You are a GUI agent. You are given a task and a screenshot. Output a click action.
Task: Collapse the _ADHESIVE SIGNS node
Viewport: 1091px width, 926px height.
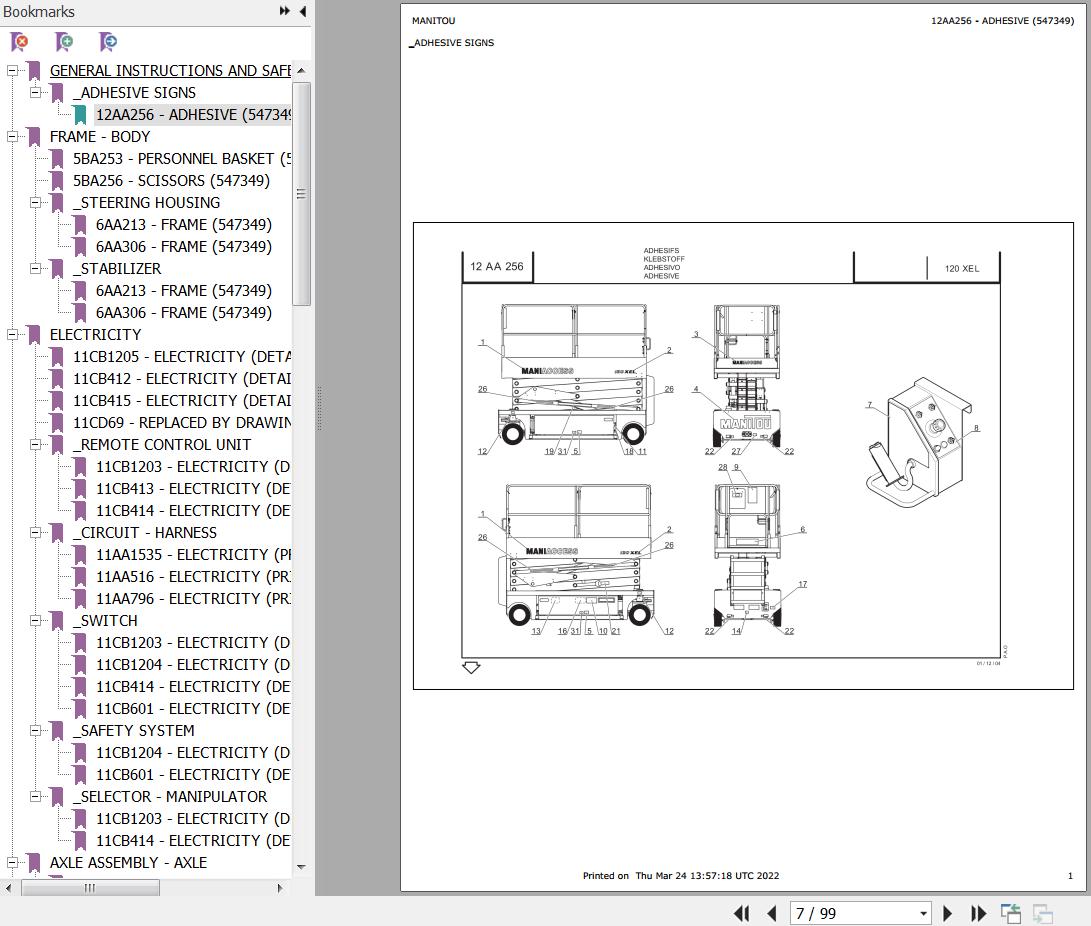pos(35,93)
